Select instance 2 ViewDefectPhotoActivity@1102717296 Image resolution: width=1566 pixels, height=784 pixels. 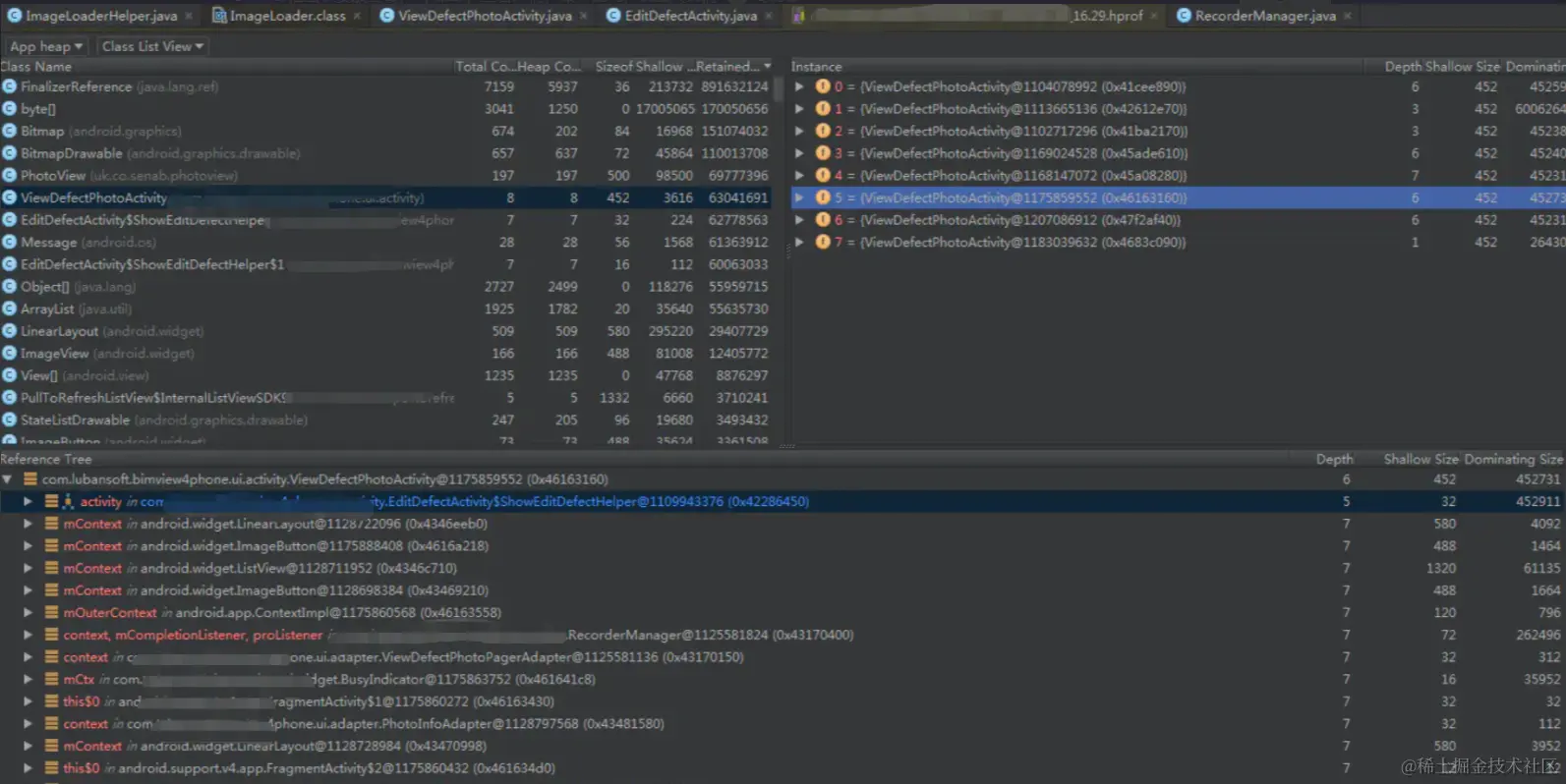click(1179, 131)
